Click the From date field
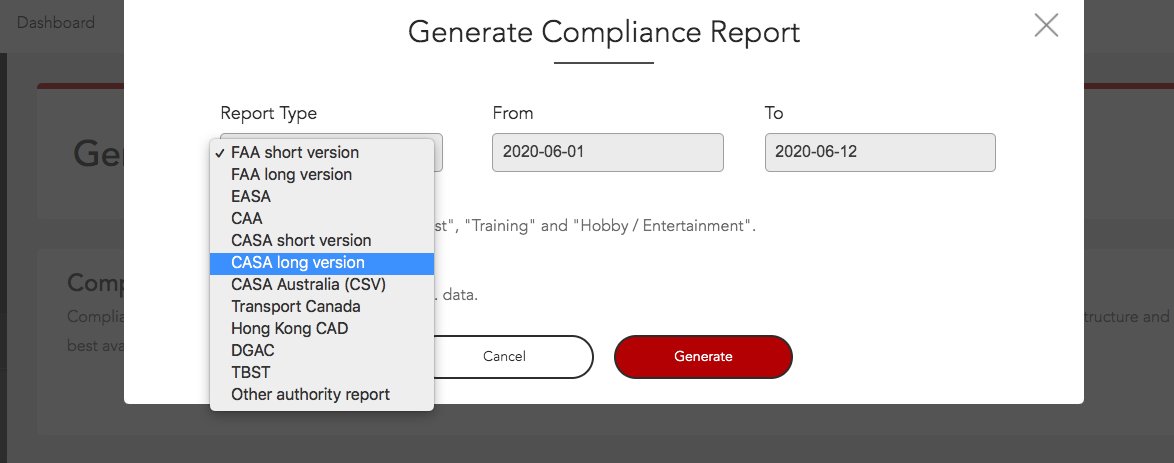The image size is (1174, 463). (x=608, y=152)
